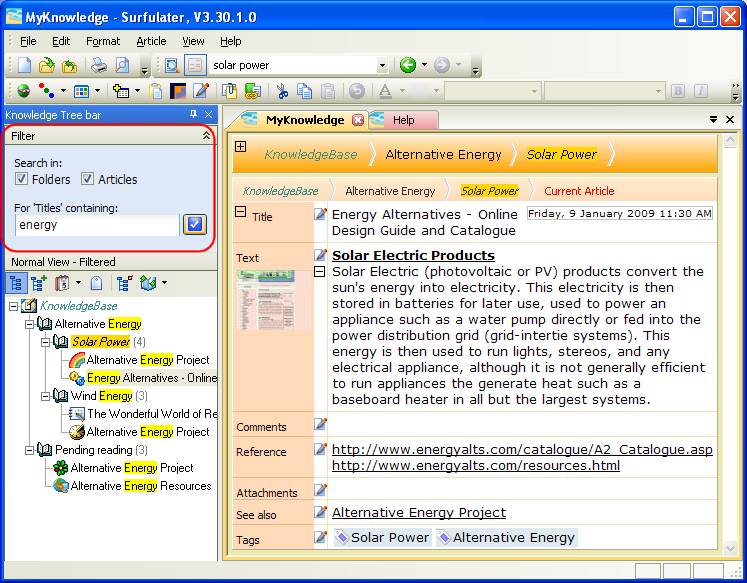Open the File menu

coord(28,41)
